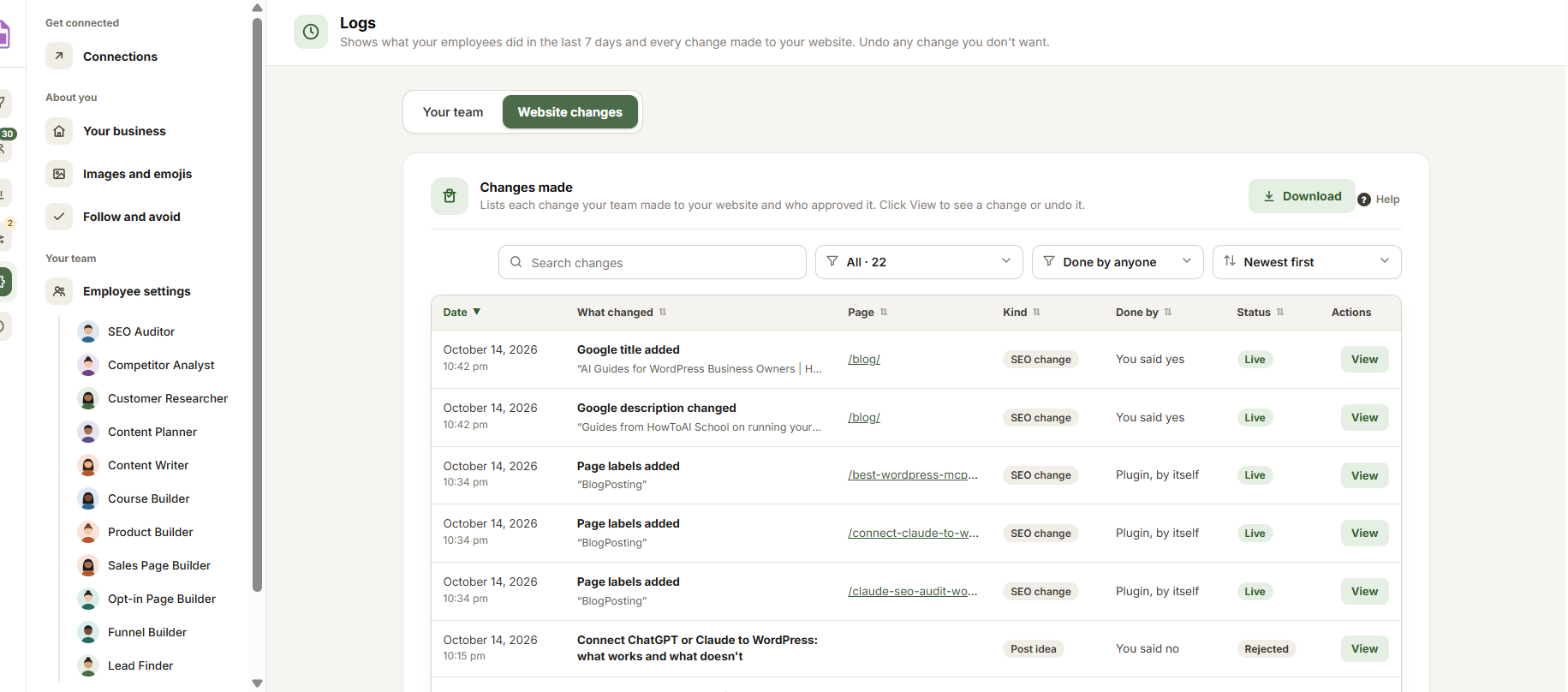Switch to the Website changes tab

[570, 112]
